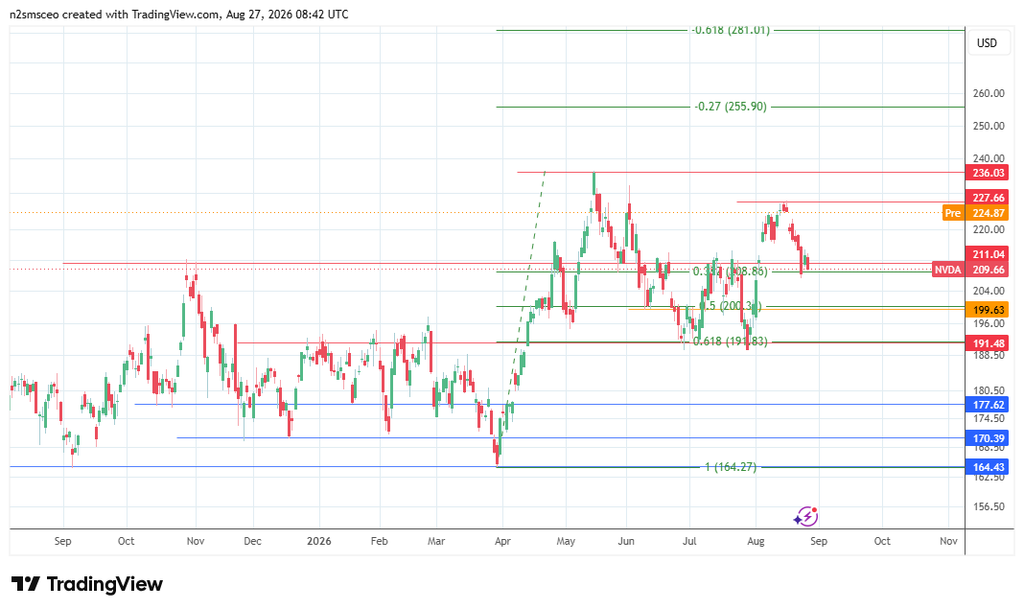Click the 196.00 price axis value
The image size is (1024, 613).
[988, 324]
